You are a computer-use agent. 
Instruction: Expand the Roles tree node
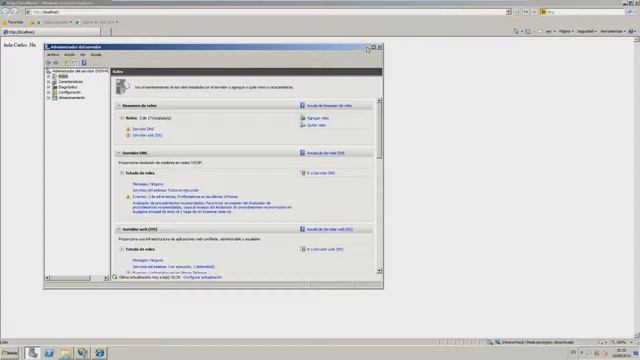(x=49, y=76)
